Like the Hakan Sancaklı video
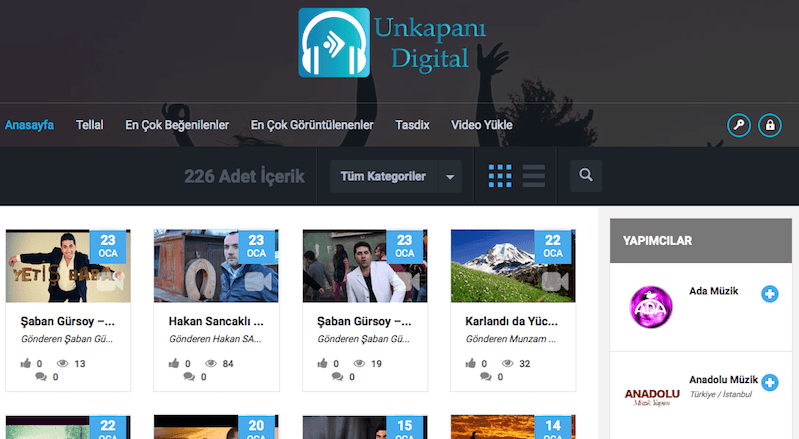This screenshot has height=439, width=799. click(174, 363)
